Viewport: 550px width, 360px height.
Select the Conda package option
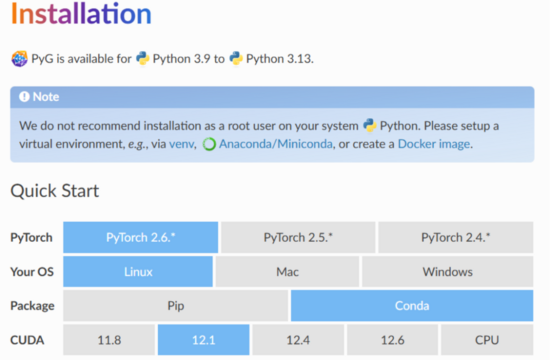[x=412, y=306]
